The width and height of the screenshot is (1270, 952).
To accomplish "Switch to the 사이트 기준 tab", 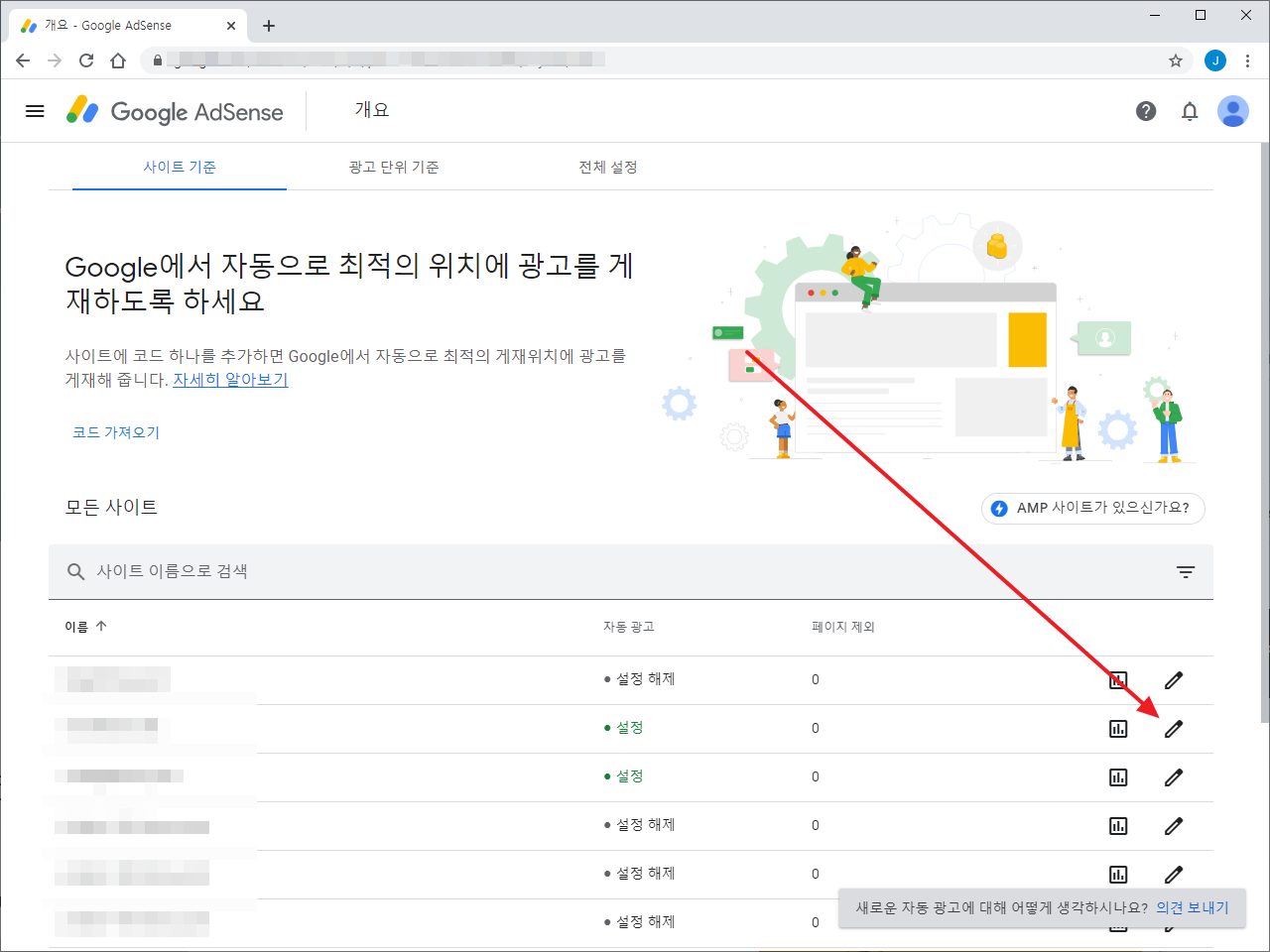I will tap(180, 167).
